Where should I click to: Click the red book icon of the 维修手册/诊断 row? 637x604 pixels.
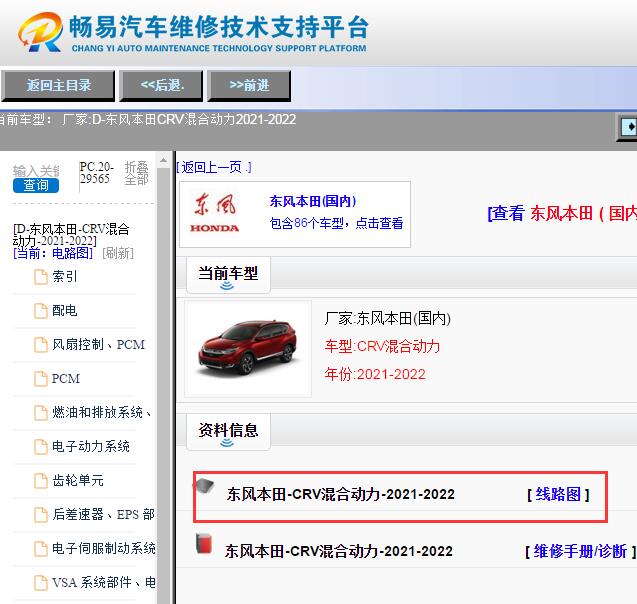(x=204, y=543)
